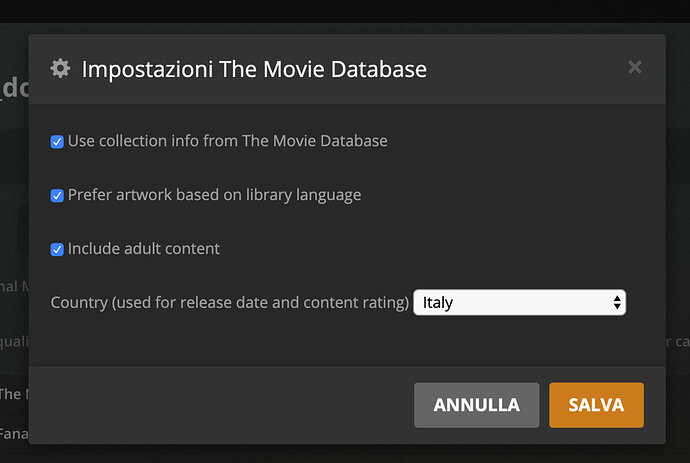This screenshot has height=463, width=690.
Task: Click the 'Impostazioni The Movie Database' title
Action: 254,69
